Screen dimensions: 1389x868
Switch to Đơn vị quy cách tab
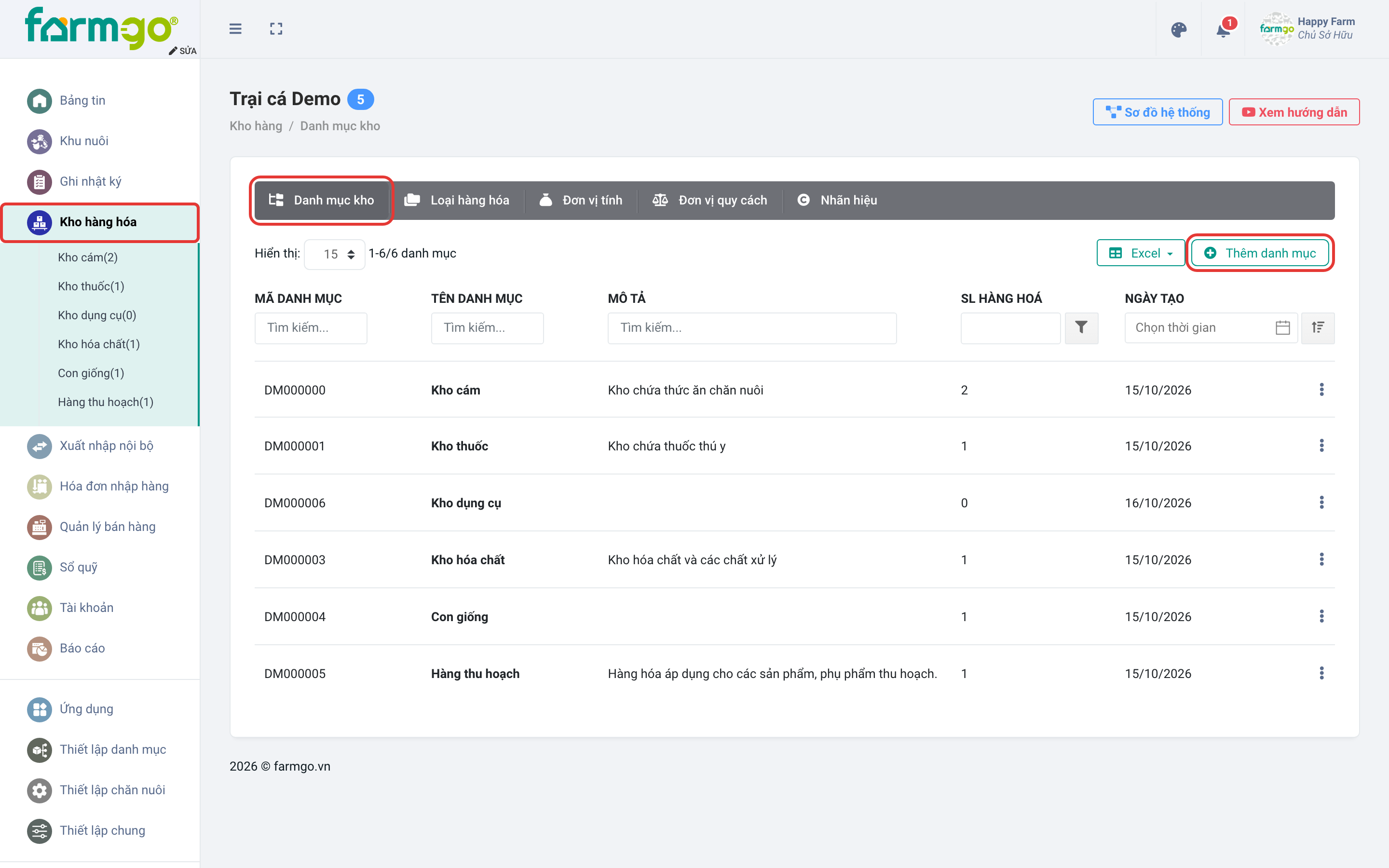tap(710, 200)
